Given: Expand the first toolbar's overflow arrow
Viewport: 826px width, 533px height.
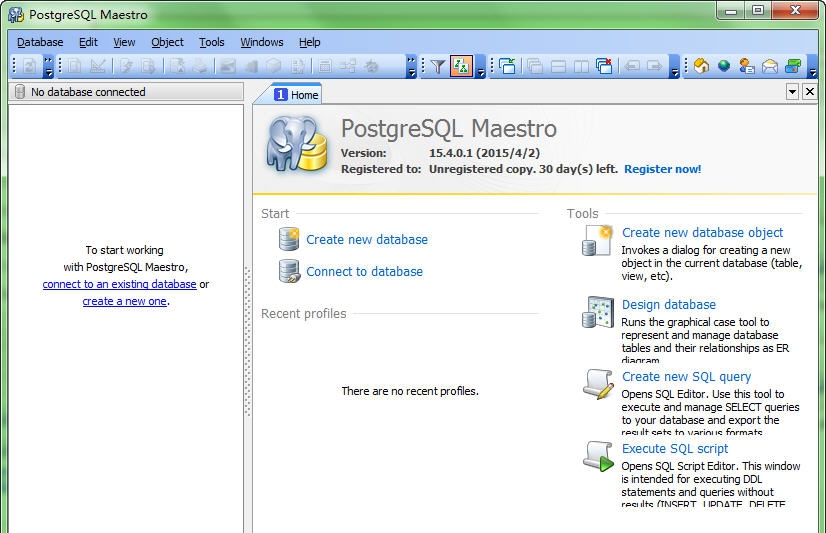Looking at the screenshot, I should pyautogui.click(x=48, y=66).
